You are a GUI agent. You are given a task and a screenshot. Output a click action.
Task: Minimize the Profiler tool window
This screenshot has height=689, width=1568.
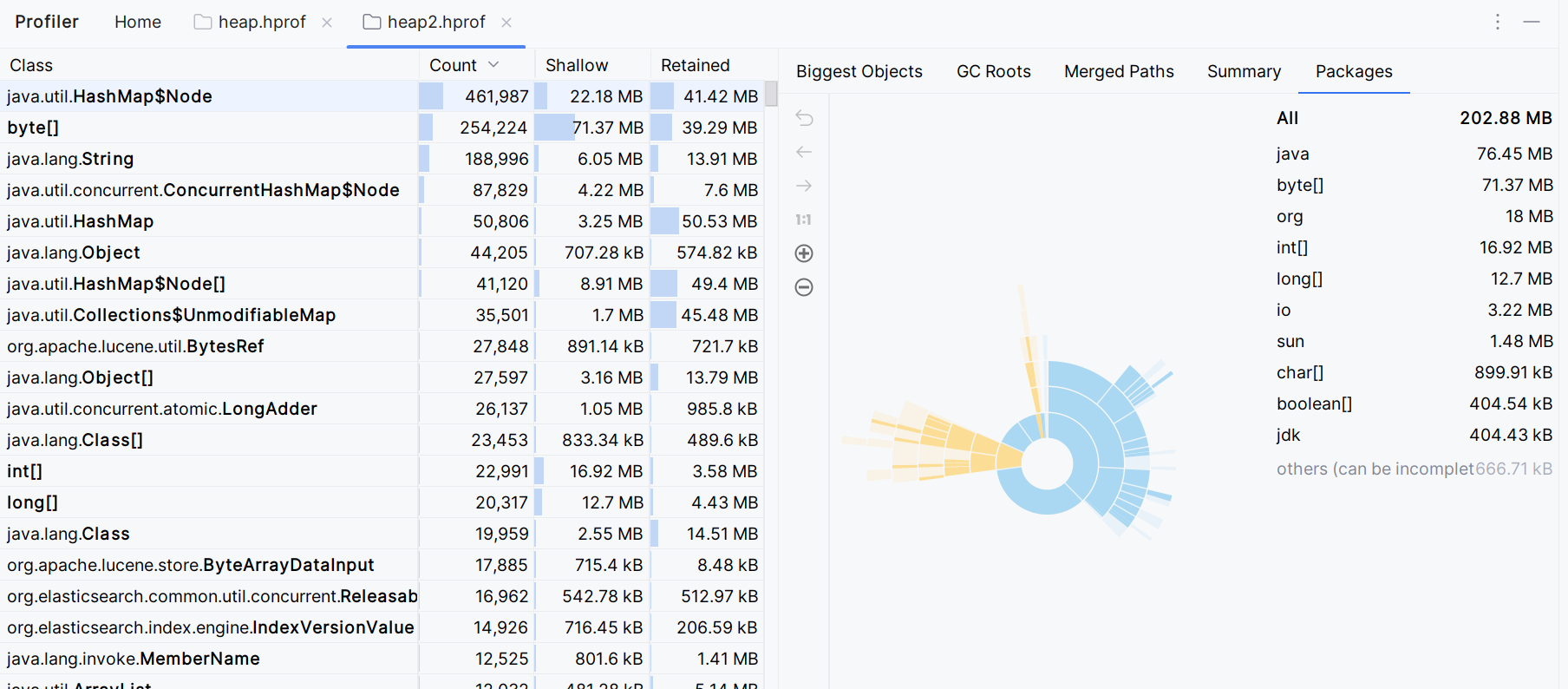1532,22
